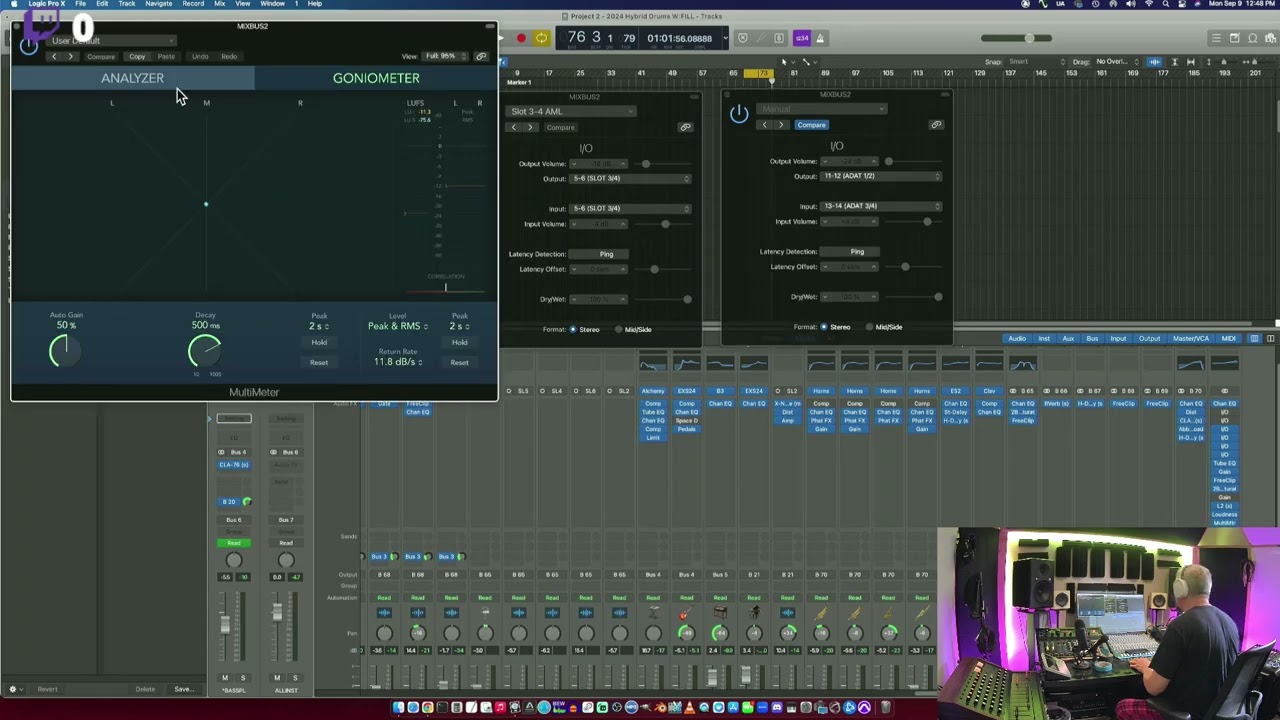The height and width of the screenshot is (720, 1280).
Task: Click previous preset arrow in Slot 3-4 AML plugin
Action: (514, 127)
